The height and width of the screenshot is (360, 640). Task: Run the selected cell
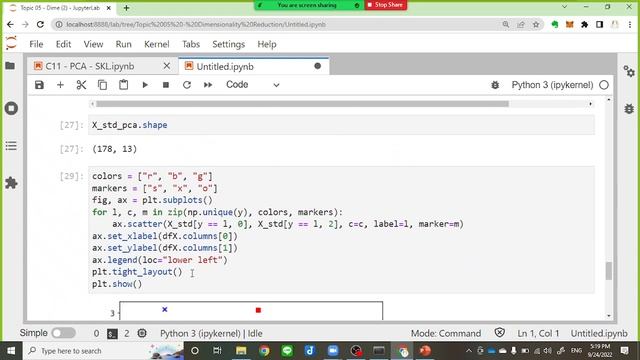[145, 85]
